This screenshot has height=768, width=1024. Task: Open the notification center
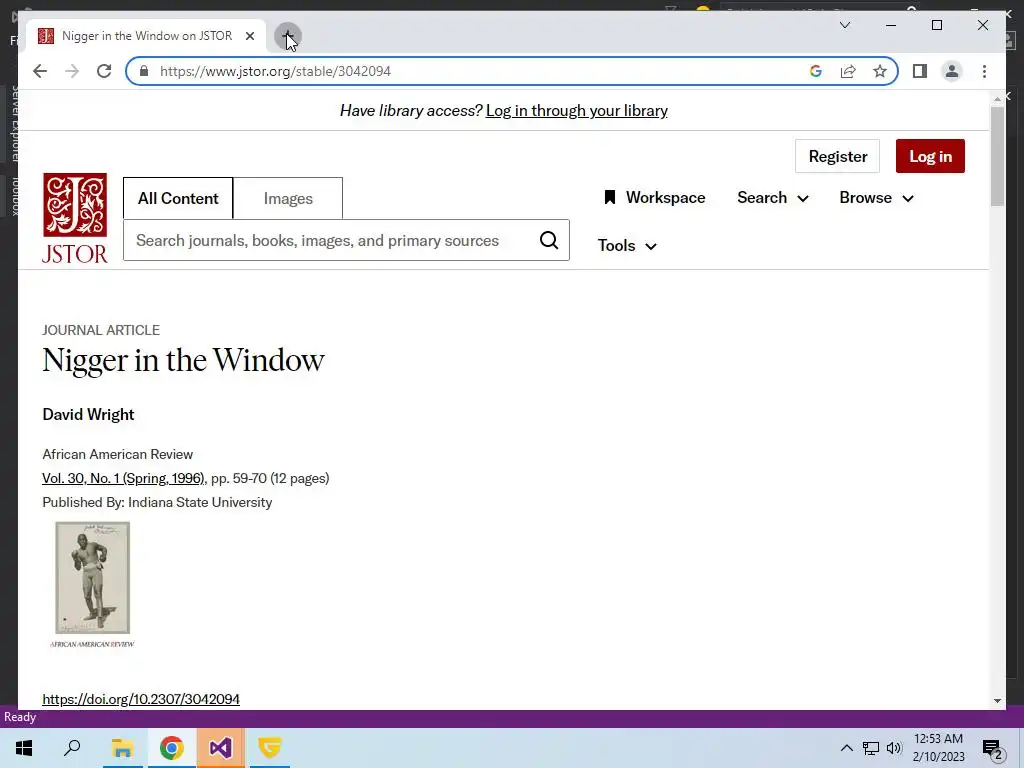point(993,749)
